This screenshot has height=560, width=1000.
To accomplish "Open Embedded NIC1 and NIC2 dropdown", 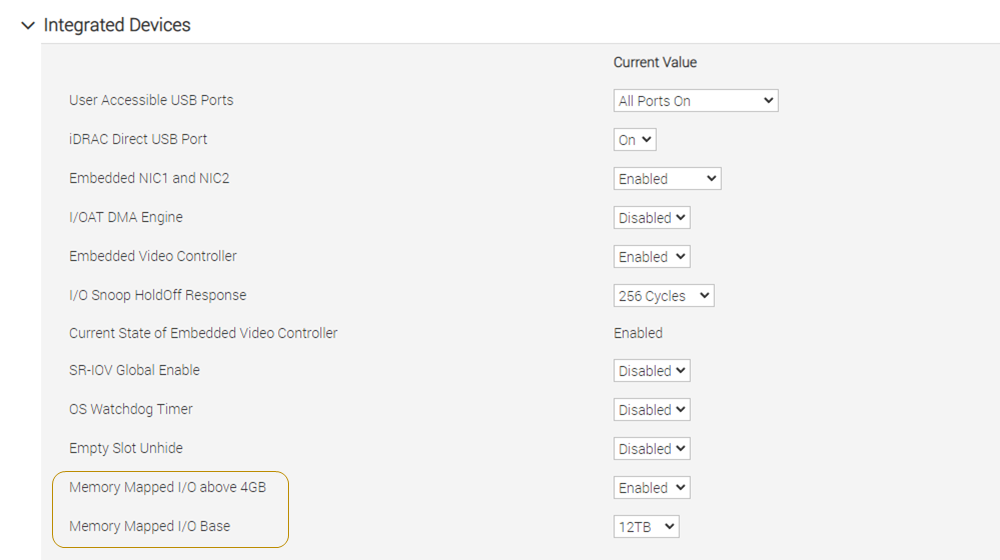I will (x=667, y=179).
